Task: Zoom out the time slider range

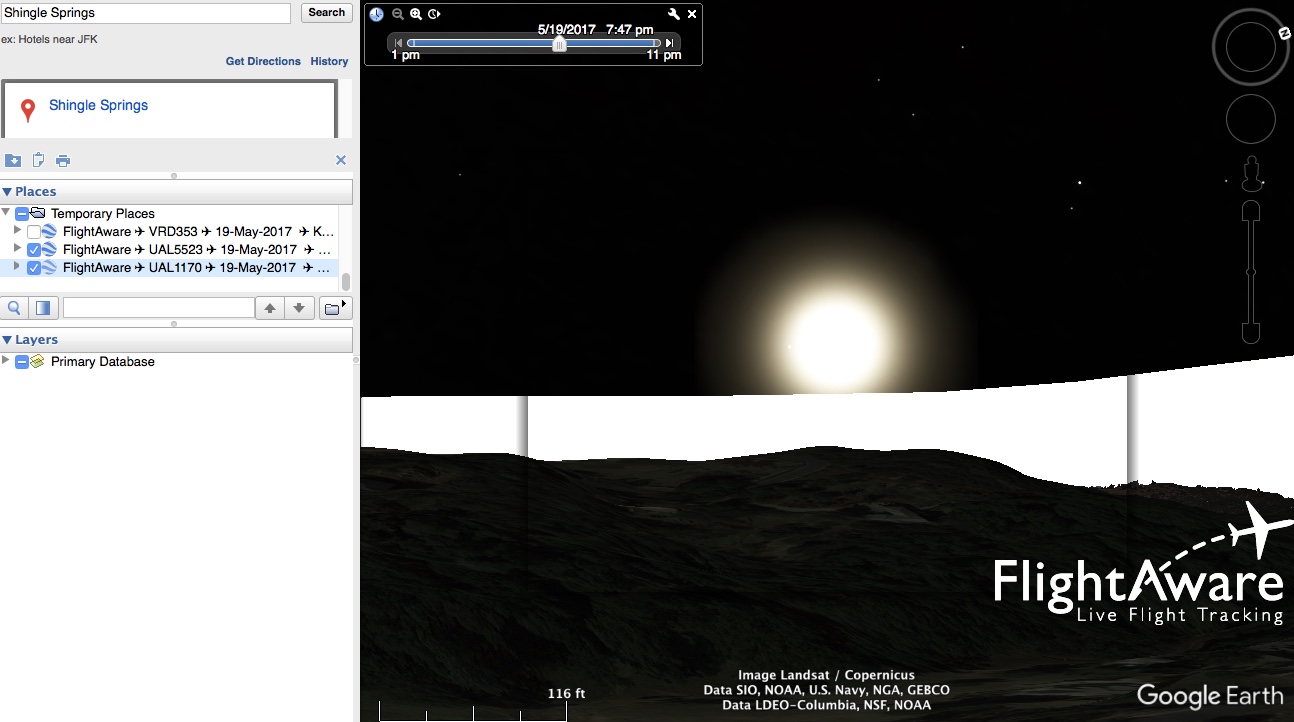Action: pos(398,14)
